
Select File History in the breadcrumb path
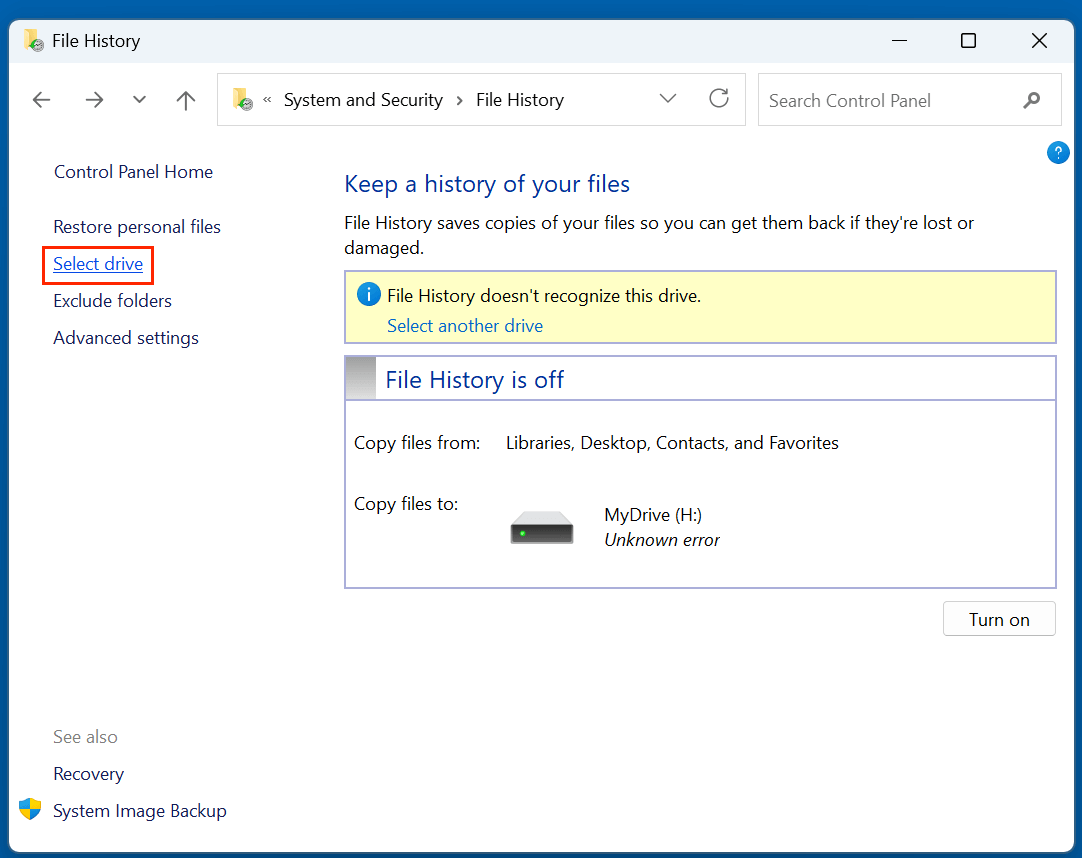[x=520, y=99]
